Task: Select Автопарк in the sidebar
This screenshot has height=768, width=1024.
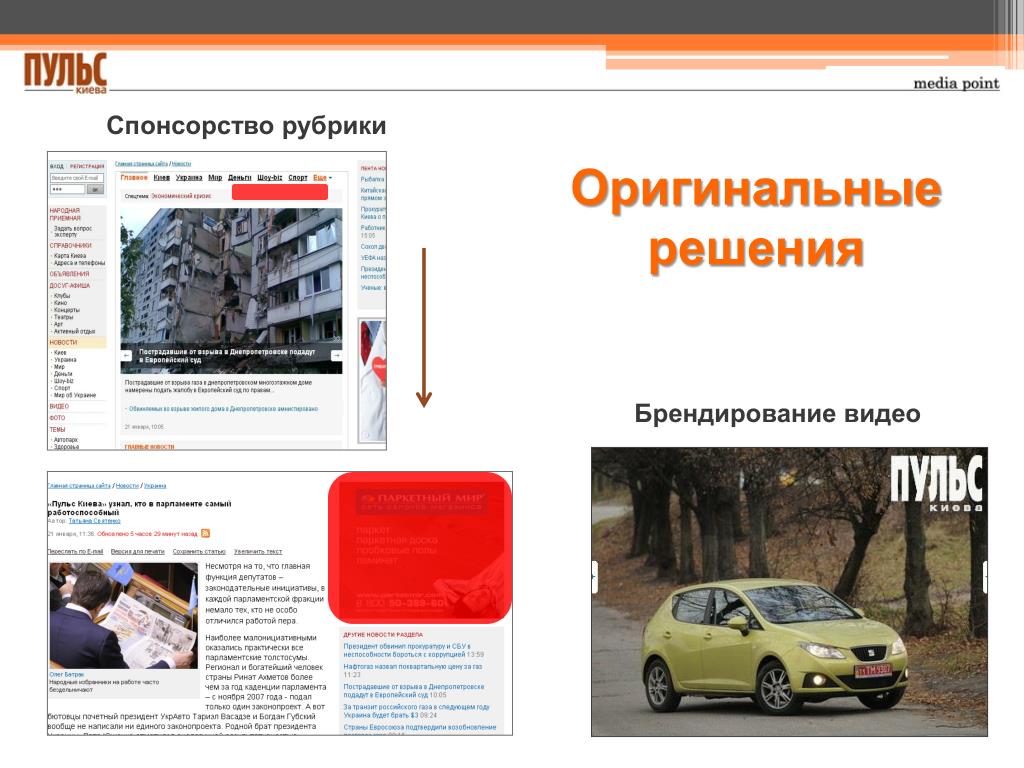Action: (x=66, y=440)
